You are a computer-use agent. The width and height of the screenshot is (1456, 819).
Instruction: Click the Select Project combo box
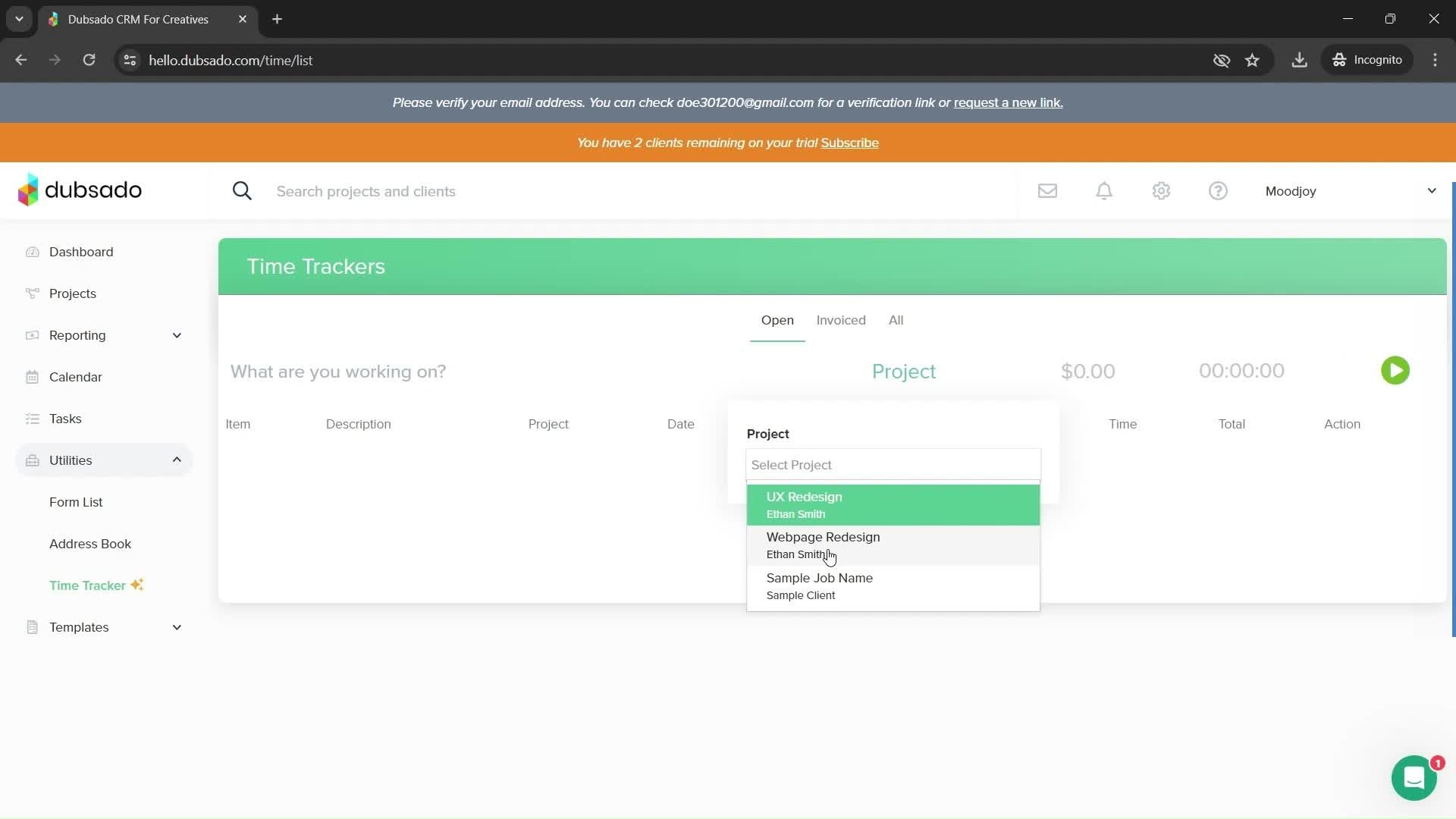coord(893,465)
